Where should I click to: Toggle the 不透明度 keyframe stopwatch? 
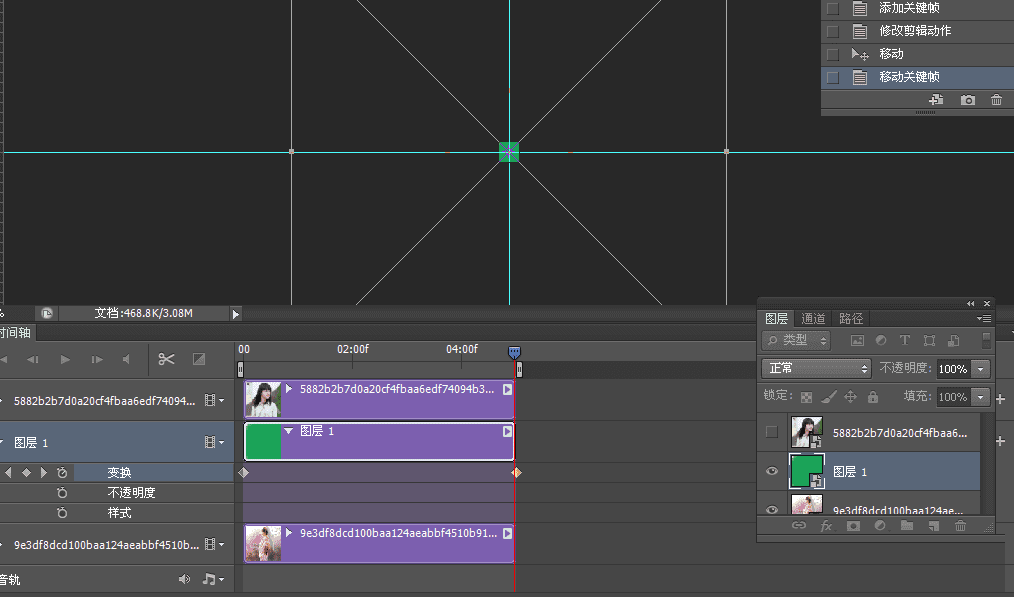62,493
